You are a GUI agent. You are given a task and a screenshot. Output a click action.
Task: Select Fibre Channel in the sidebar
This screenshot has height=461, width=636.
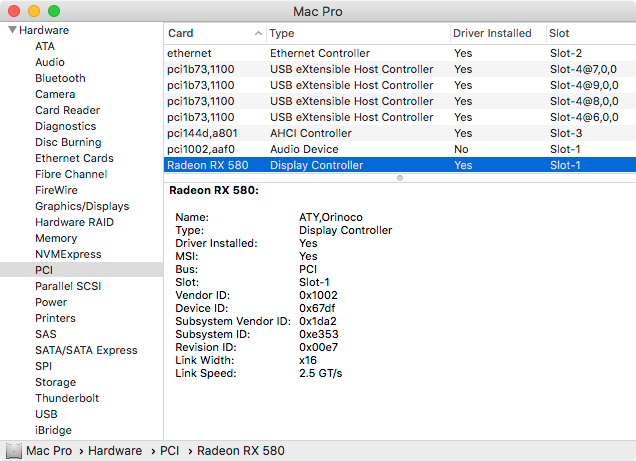[71, 174]
